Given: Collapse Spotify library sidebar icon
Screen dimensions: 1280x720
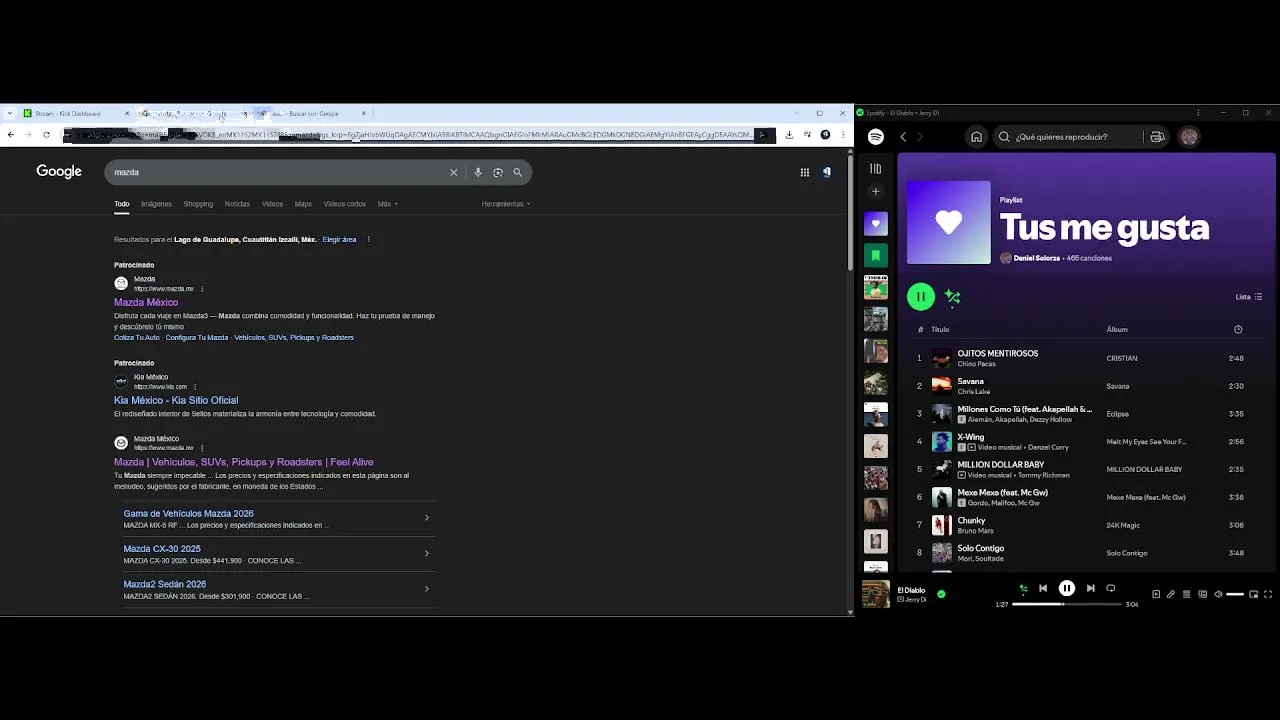Looking at the screenshot, I should pyautogui.click(x=875, y=169).
